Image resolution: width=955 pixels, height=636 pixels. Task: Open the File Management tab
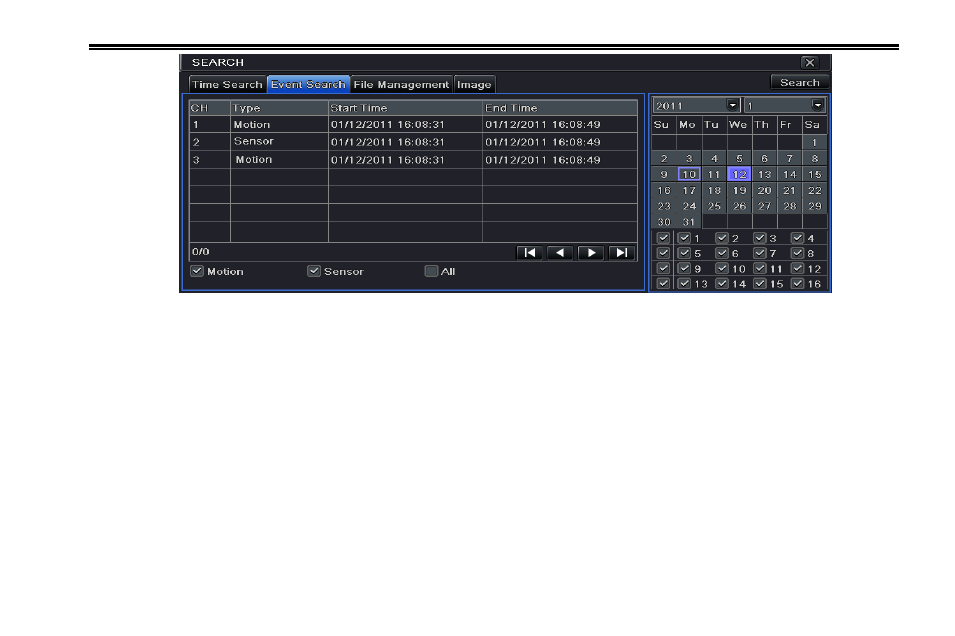[401, 84]
